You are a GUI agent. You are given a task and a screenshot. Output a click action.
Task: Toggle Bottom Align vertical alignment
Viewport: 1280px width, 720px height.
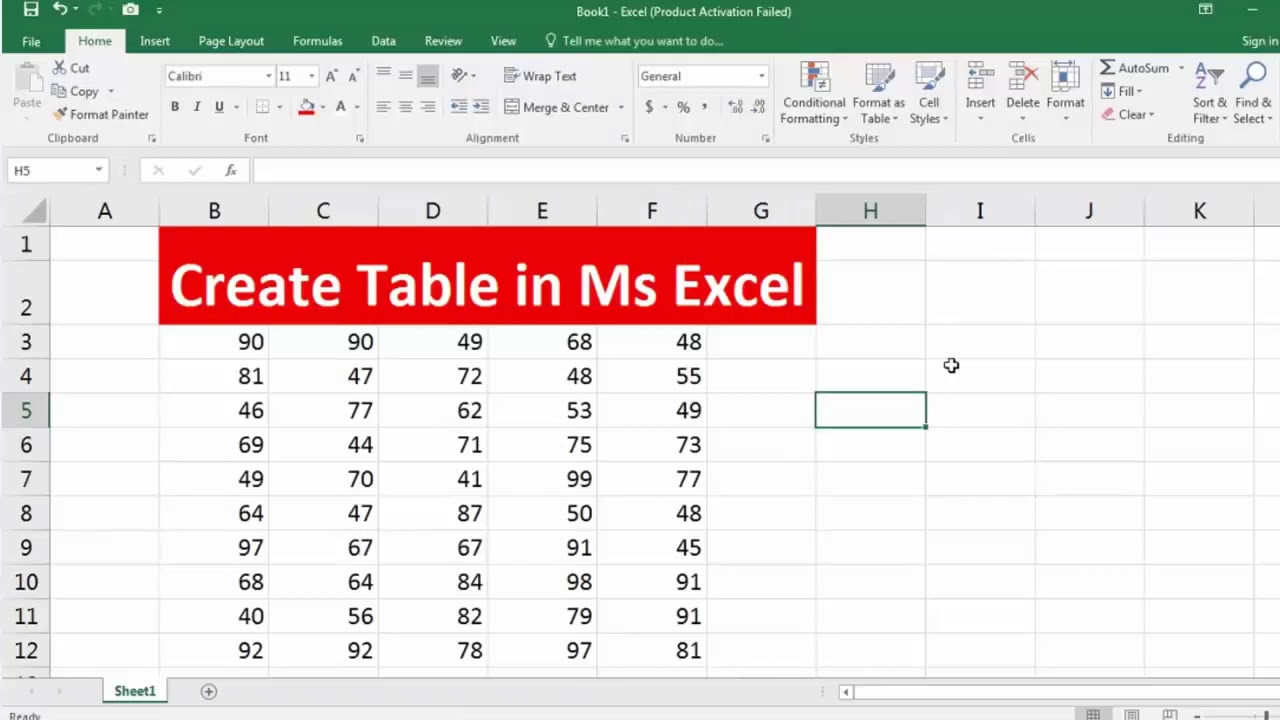coord(428,75)
